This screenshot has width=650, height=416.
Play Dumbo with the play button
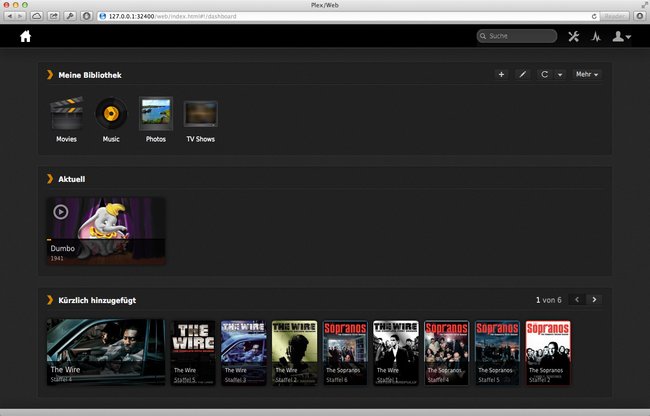point(61,212)
